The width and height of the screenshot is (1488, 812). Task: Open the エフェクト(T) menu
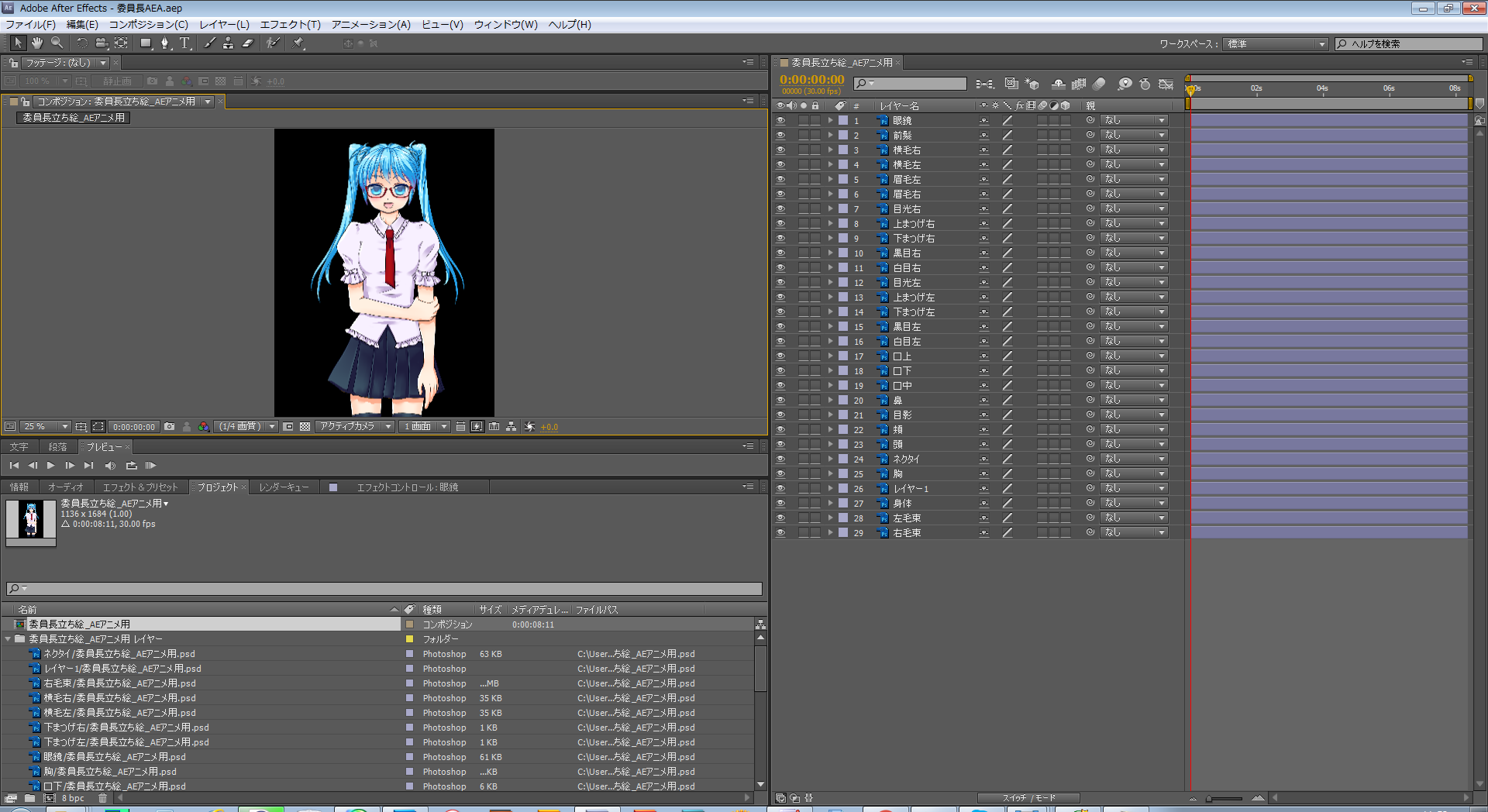pos(290,25)
